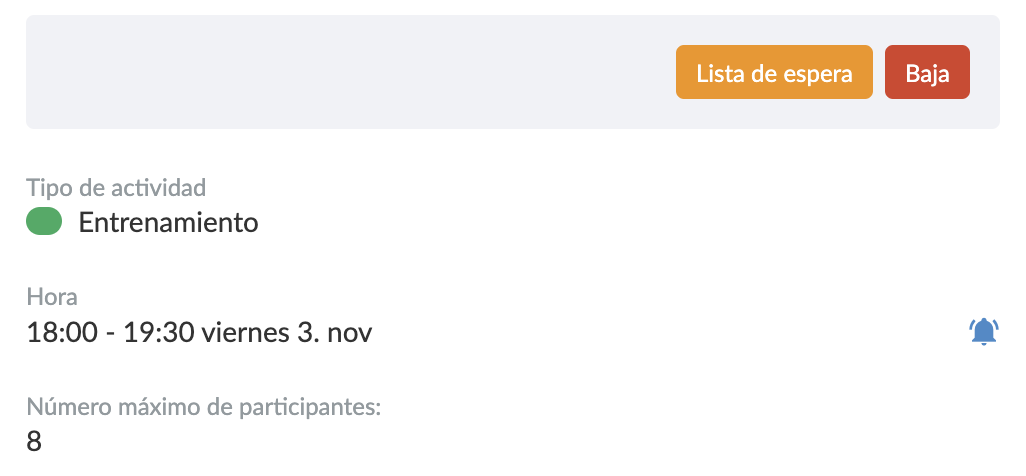Click the green activity type pill
This screenshot has height=476, width=1026.
[44, 222]
